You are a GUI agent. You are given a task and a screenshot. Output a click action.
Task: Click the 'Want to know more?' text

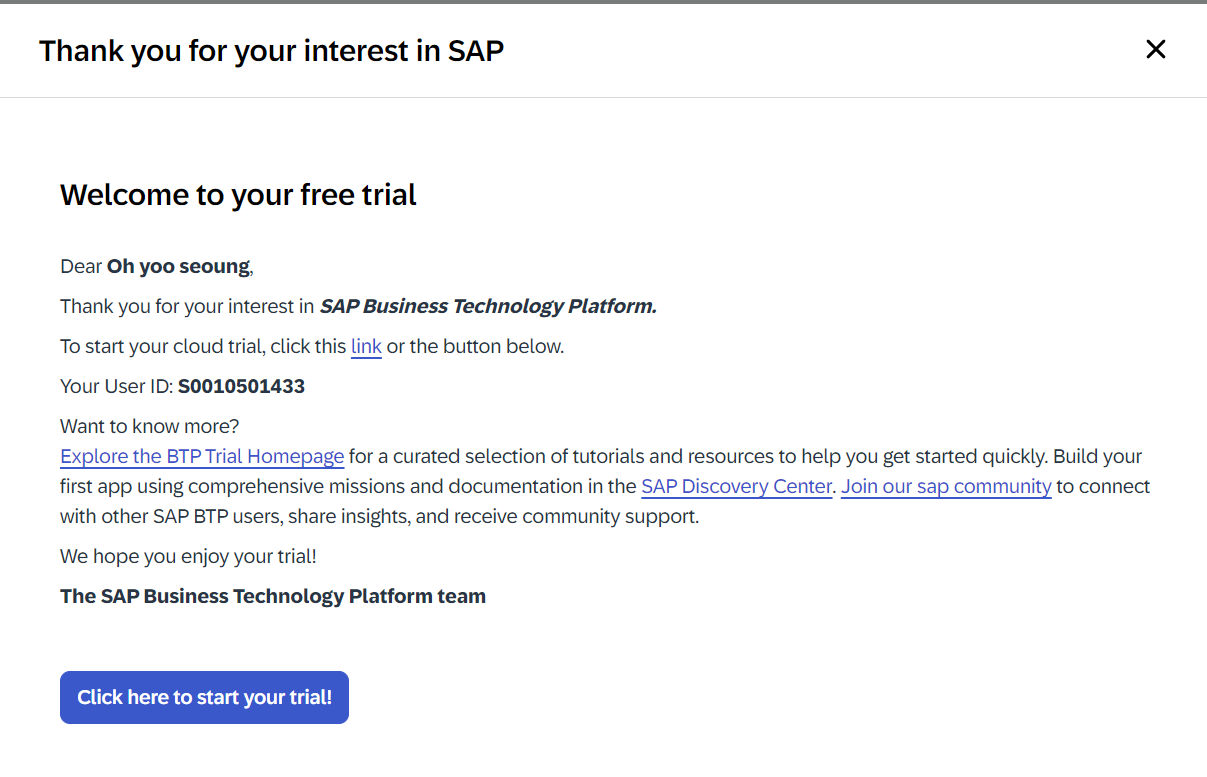coord(150,426)
